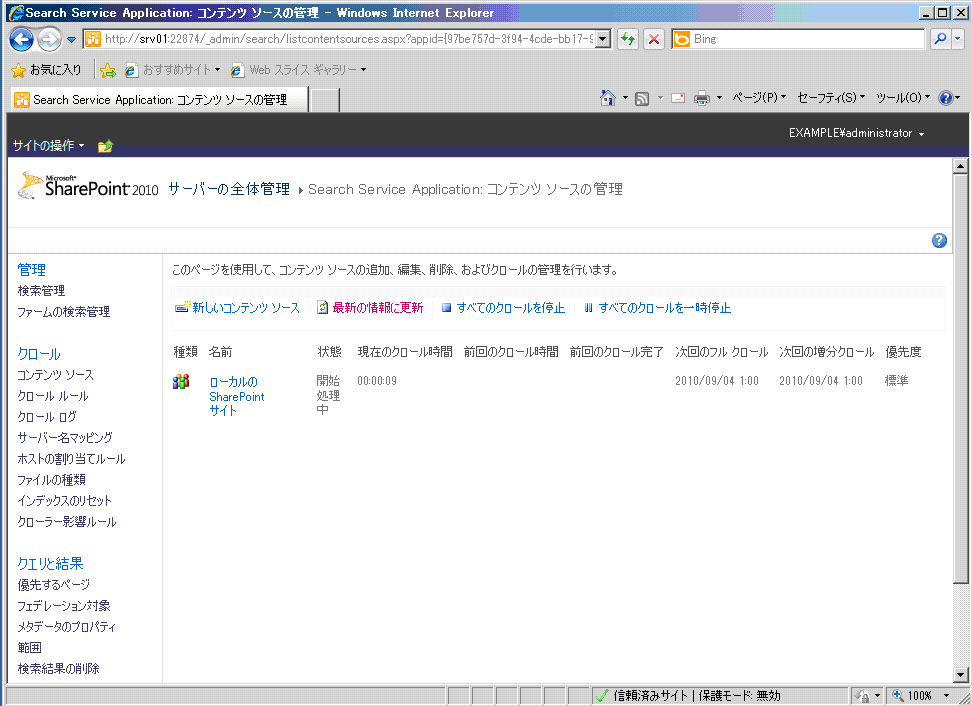
Task: Open search provider dropdown arrow
Action: pyautogui.click(x=958, y=39)
